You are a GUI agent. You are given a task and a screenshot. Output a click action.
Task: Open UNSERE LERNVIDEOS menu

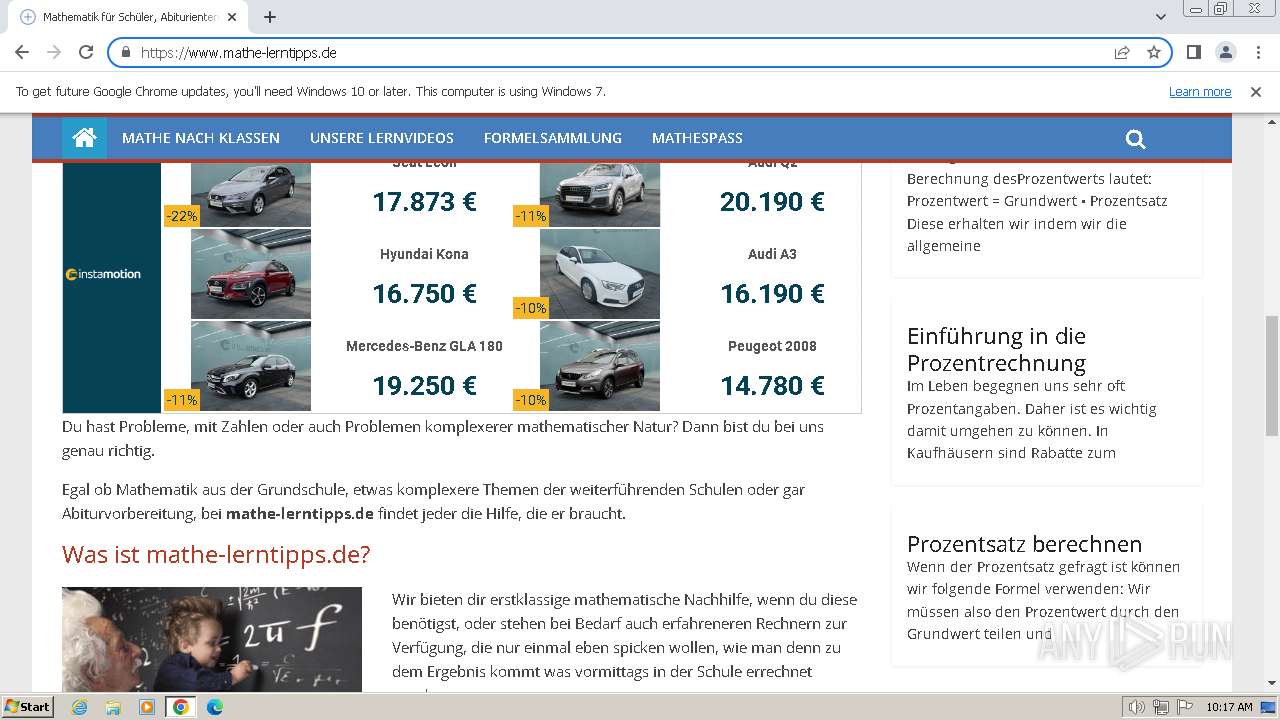pyautogui.click(x=382, y=138)
